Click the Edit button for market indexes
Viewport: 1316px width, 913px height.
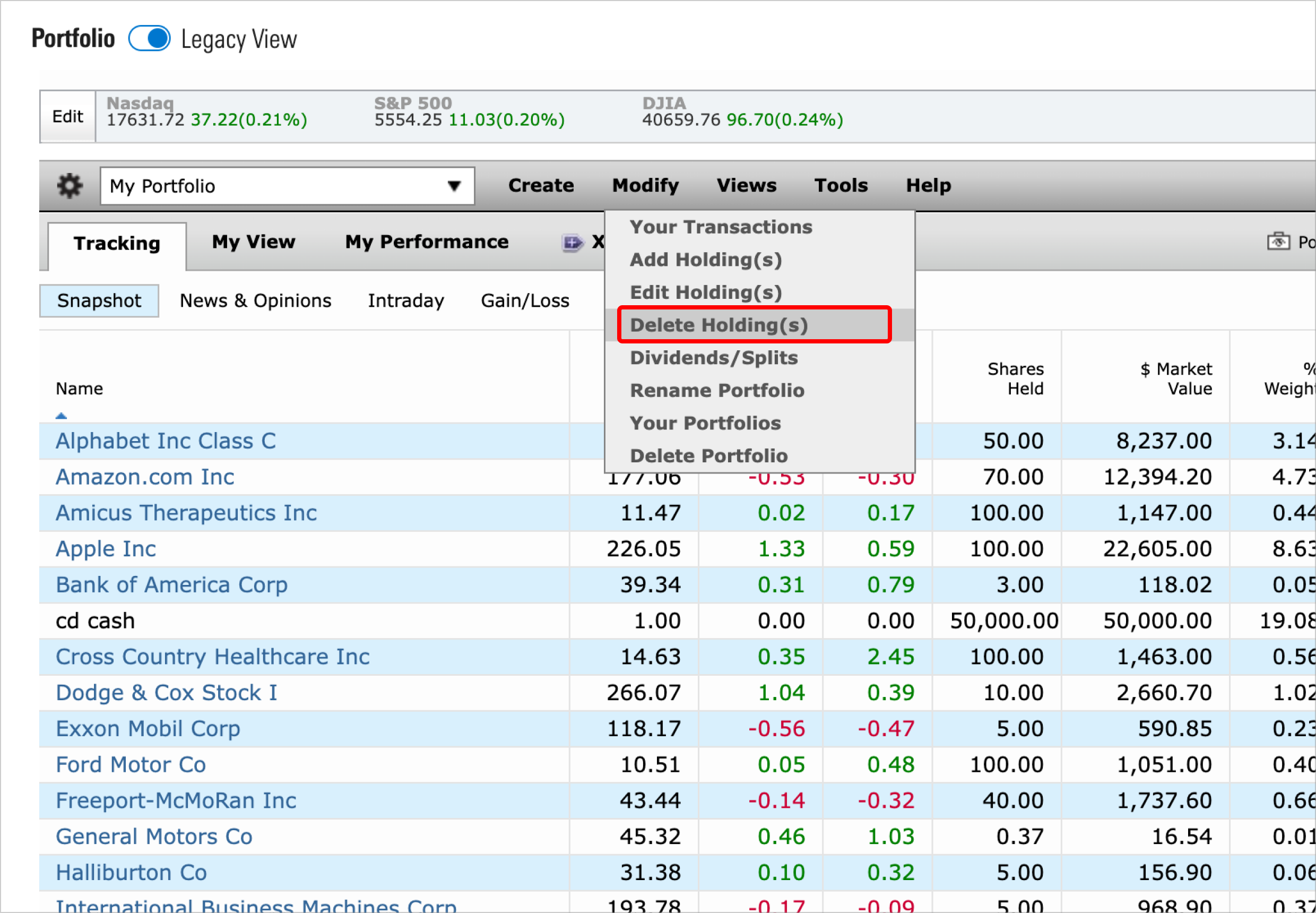tap(67, 117)
